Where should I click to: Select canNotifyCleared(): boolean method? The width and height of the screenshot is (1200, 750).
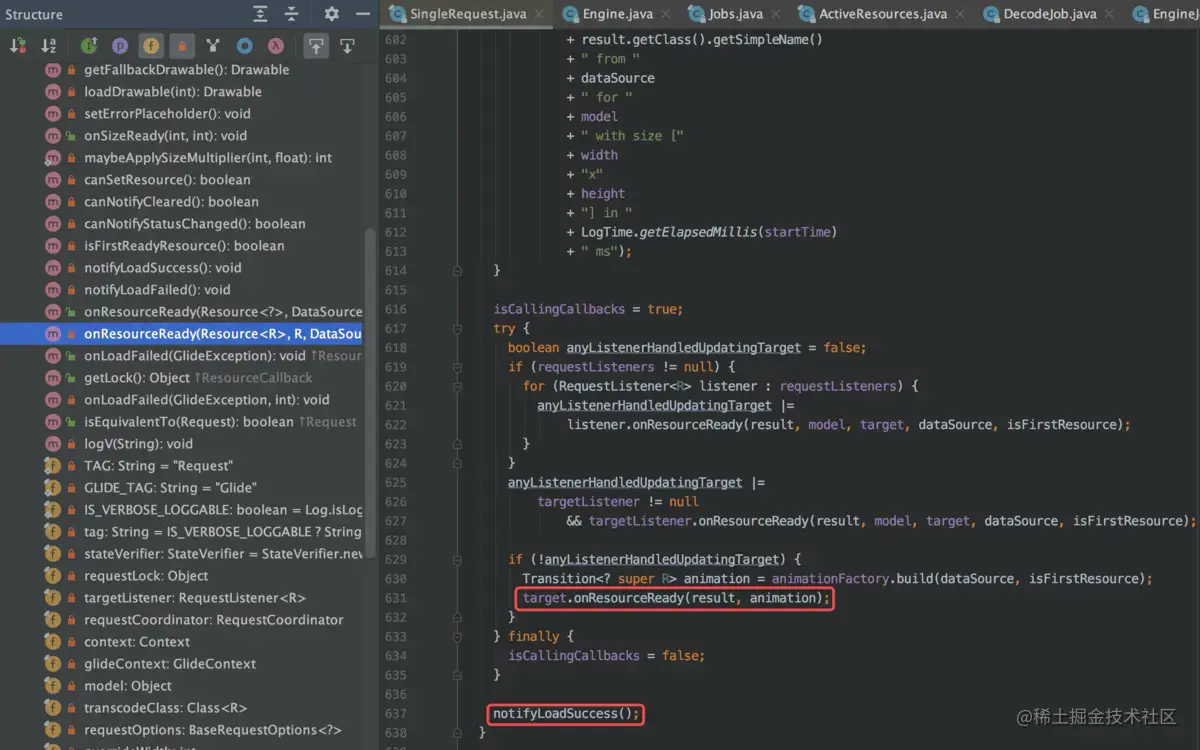click(x=171, y=202)
